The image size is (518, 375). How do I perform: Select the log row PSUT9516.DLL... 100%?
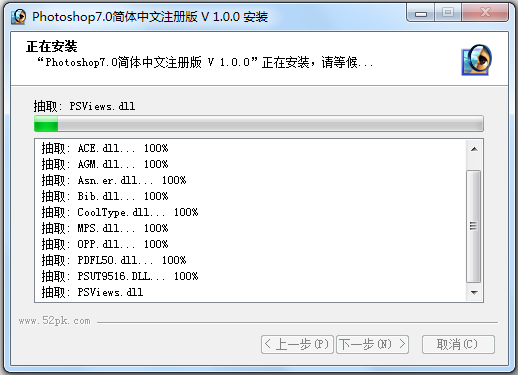pyautogui.click(x=120, y=276)
